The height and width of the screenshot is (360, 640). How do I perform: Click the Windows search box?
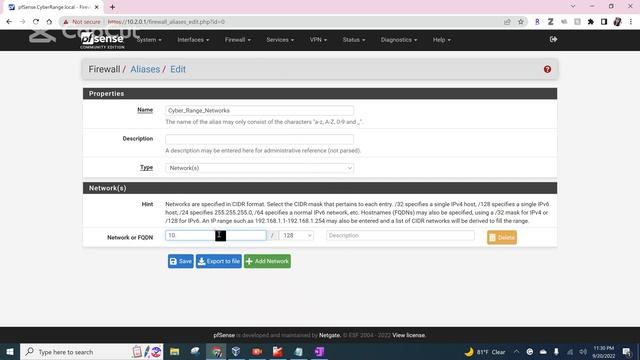[x=92, y=352]
